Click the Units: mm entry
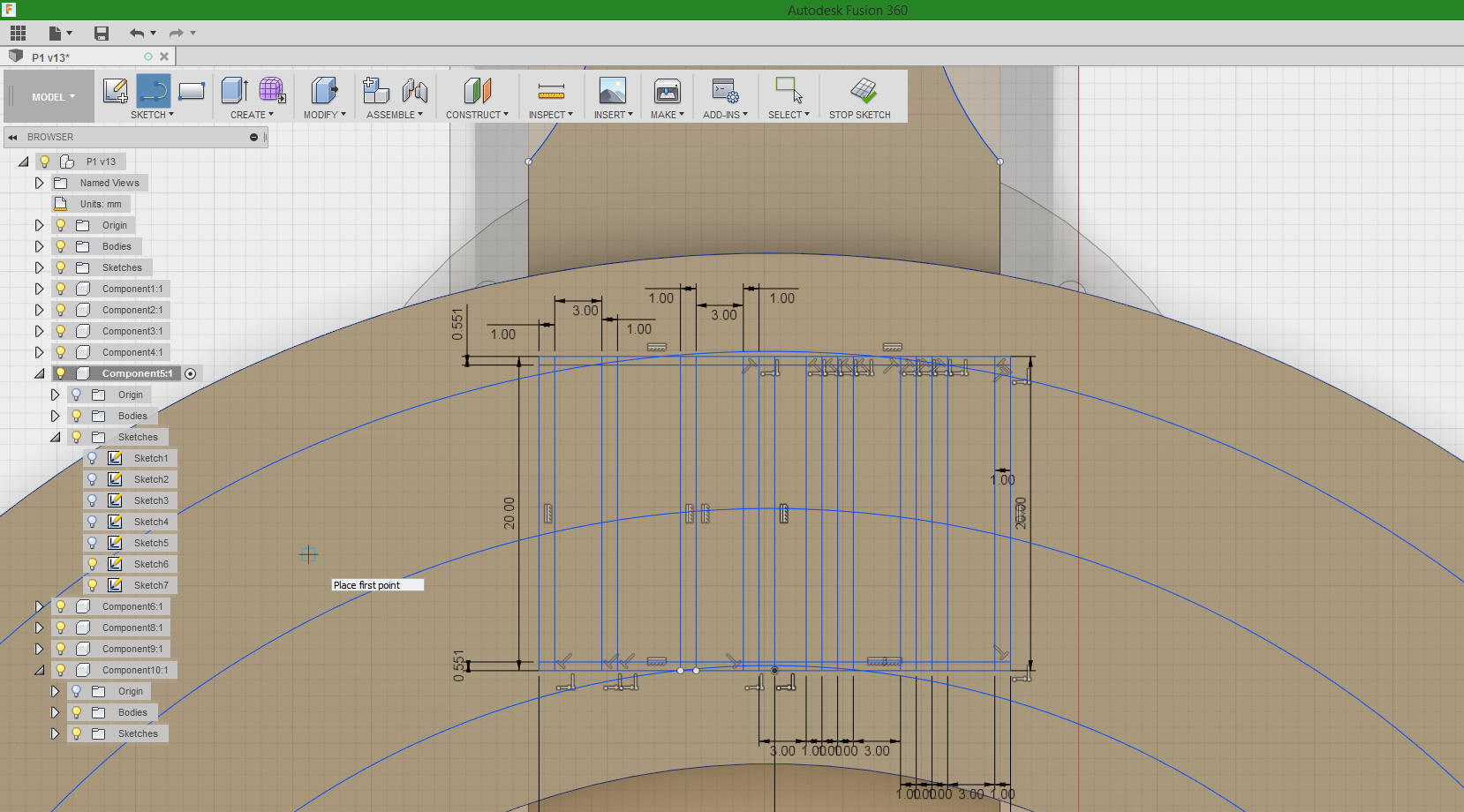This screenshot has height=812, width=1464. (x=101, y=204)
